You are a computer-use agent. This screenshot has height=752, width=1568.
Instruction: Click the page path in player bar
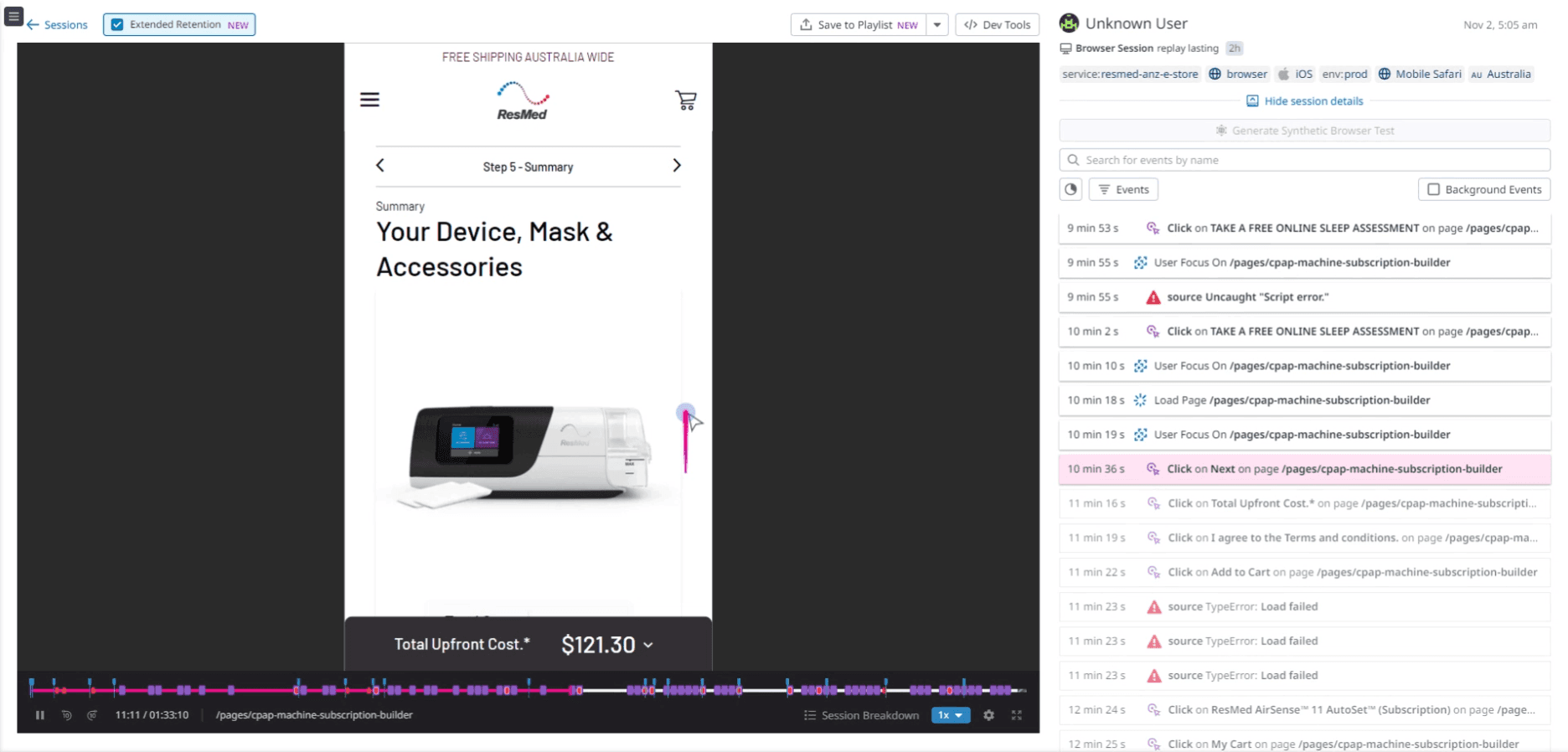314,715
